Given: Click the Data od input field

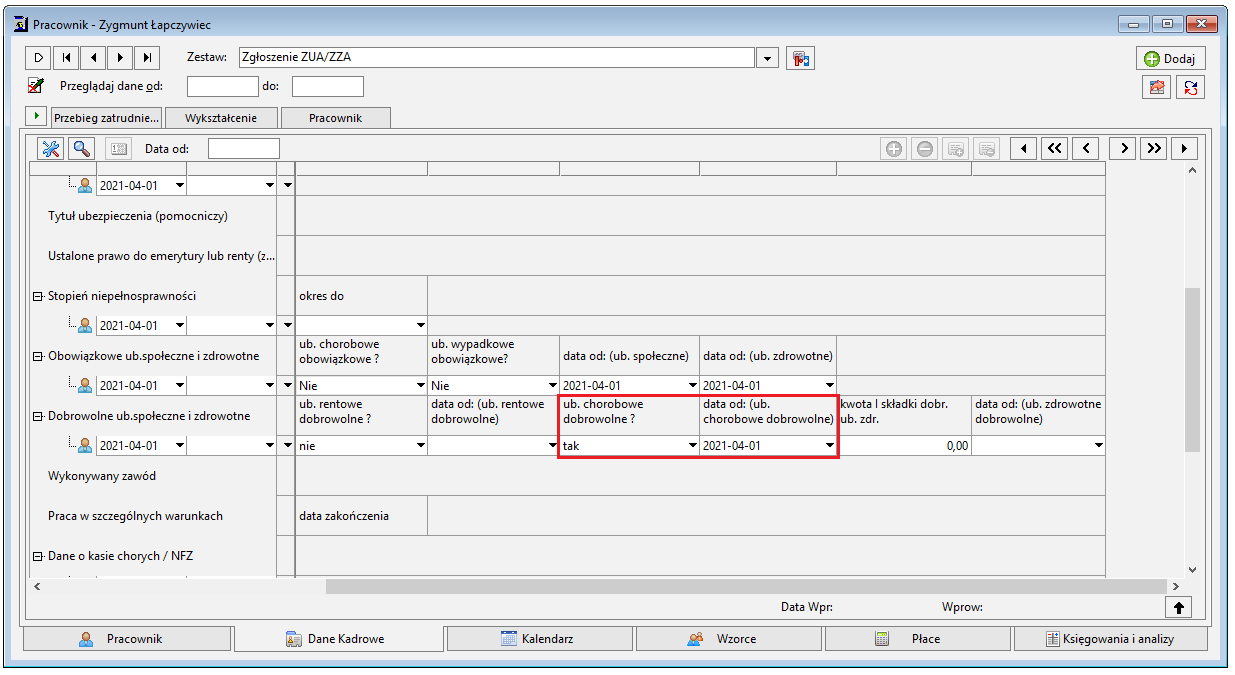Looking at the screenshot, I should click(244, 148).
